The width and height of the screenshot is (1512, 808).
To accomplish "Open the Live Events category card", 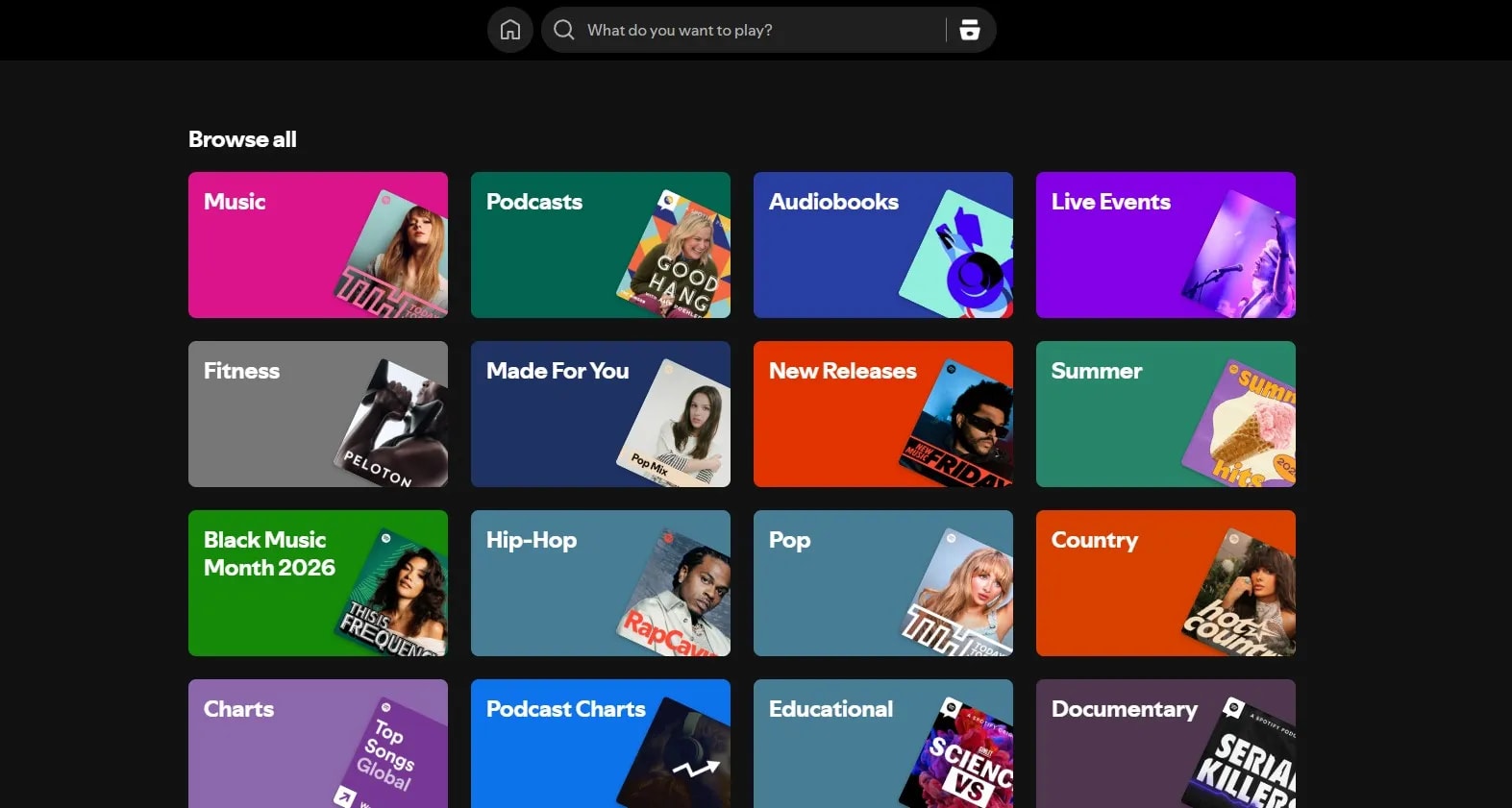I will [x=1166, y=245].
